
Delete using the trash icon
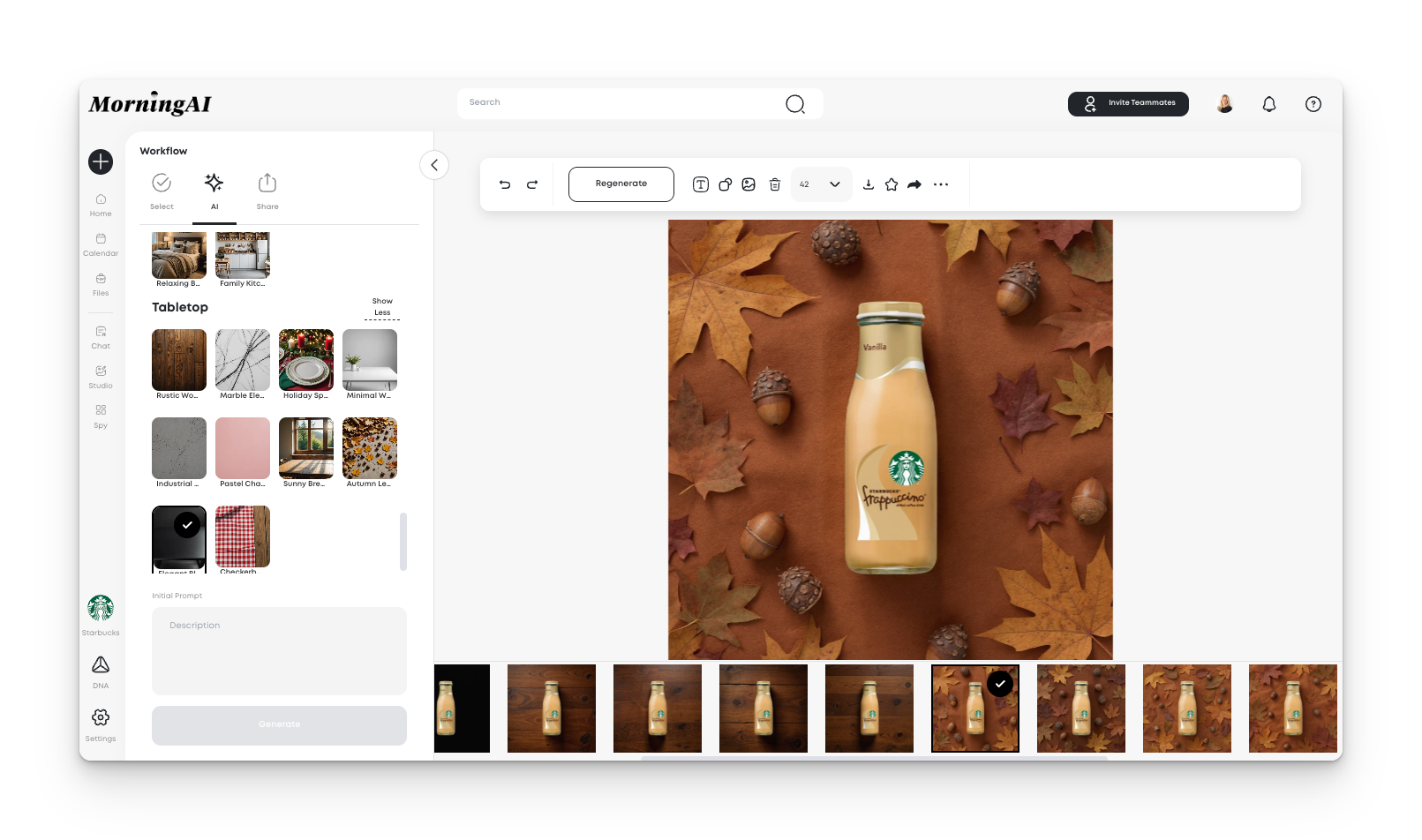pyautogui.click(x=775, y=184)
